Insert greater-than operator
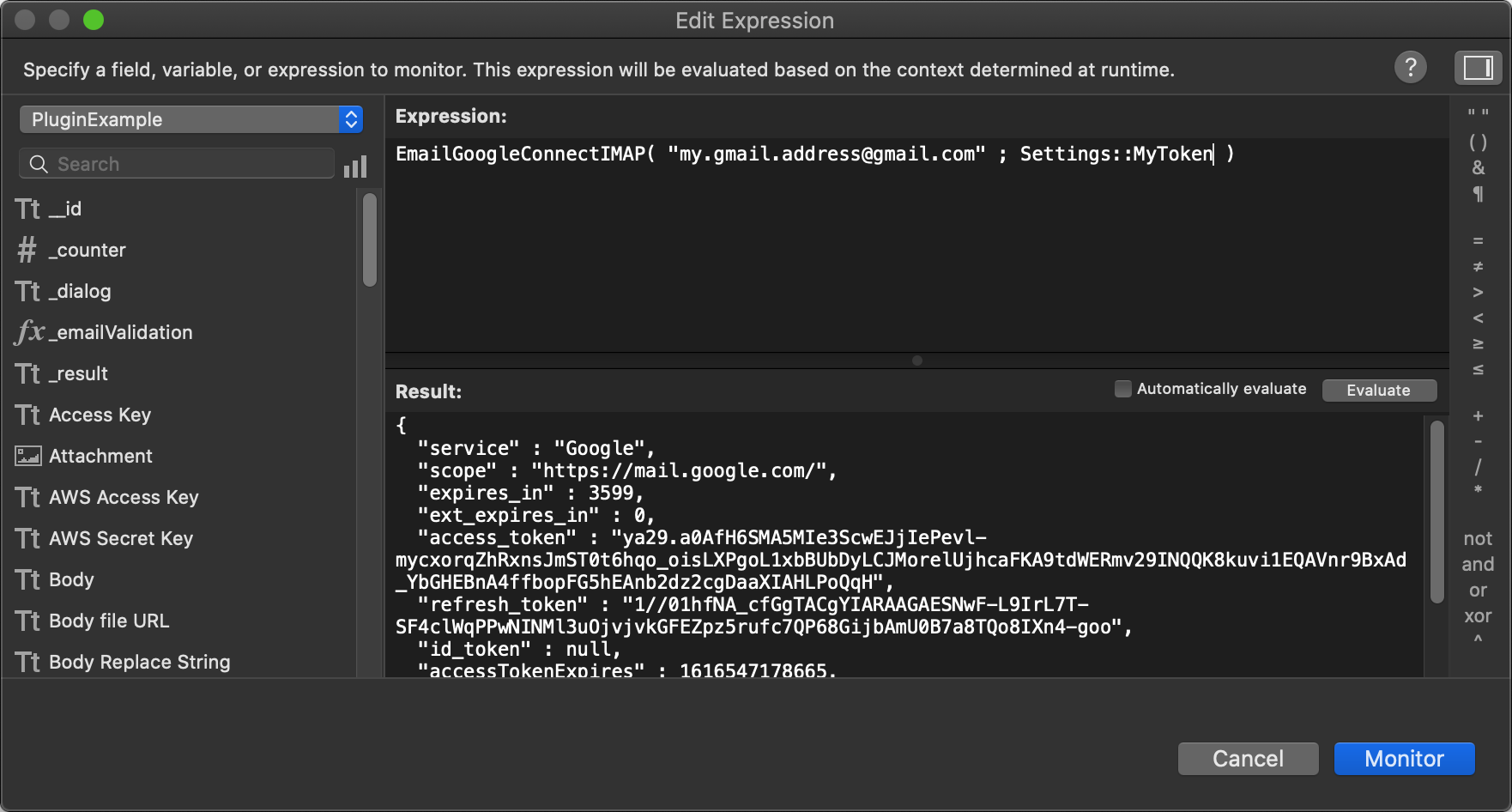 1478,293
